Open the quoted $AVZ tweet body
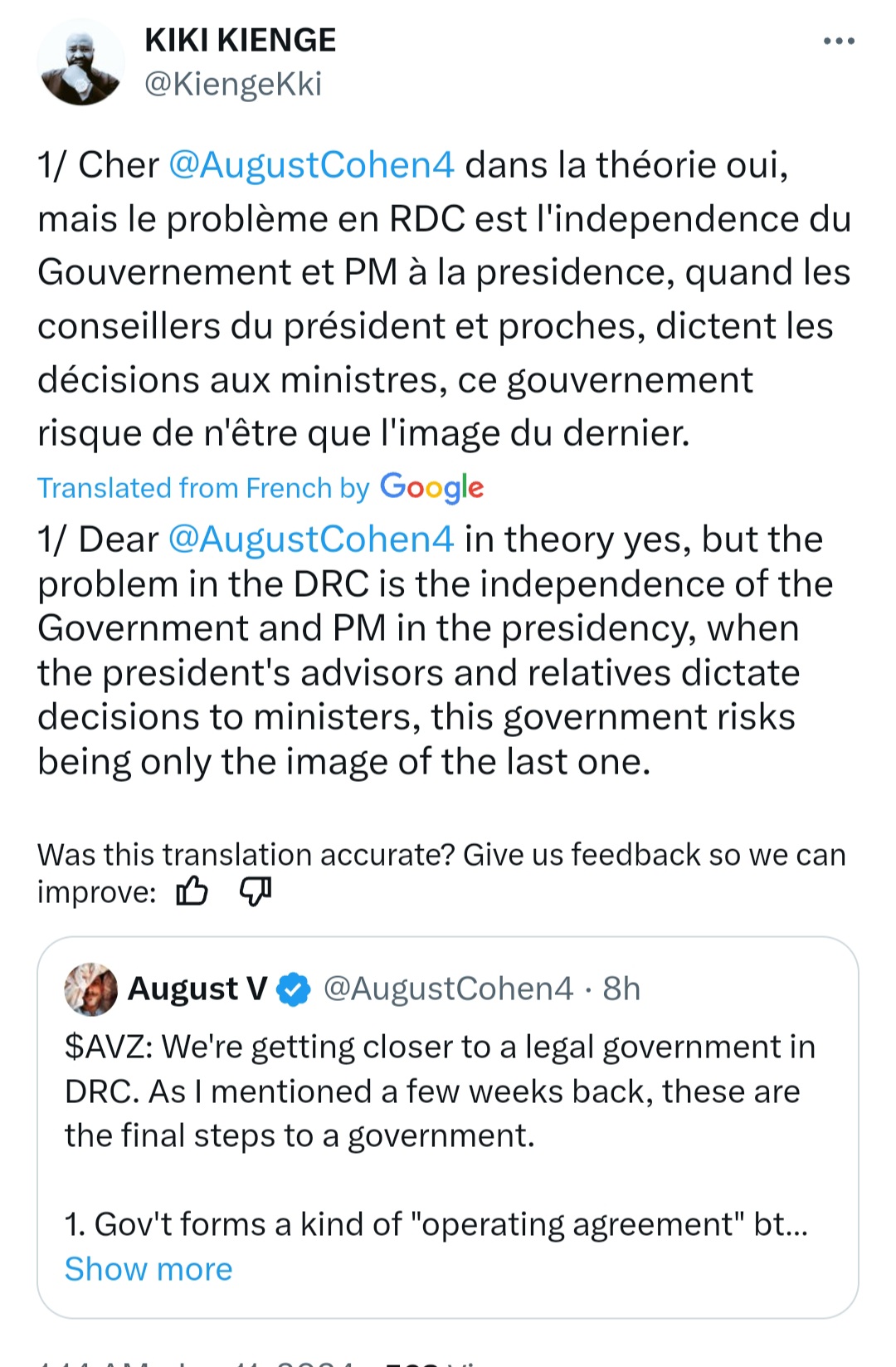This screenshot has width=896, height=1367. [x=440, y=1091]
